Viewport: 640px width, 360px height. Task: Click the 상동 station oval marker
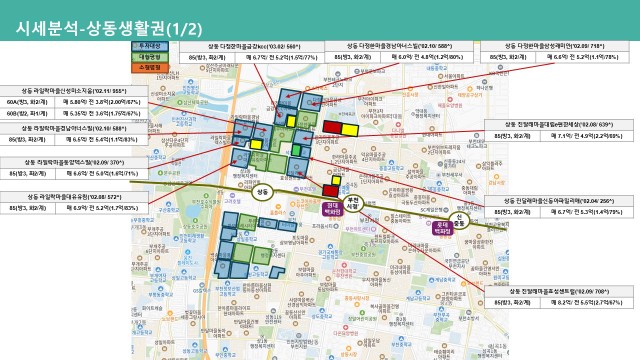click(262, 192)
